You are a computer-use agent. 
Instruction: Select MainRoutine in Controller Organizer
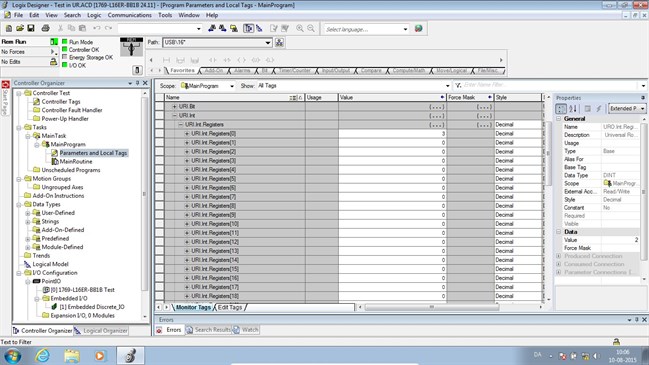pos(76,161)
